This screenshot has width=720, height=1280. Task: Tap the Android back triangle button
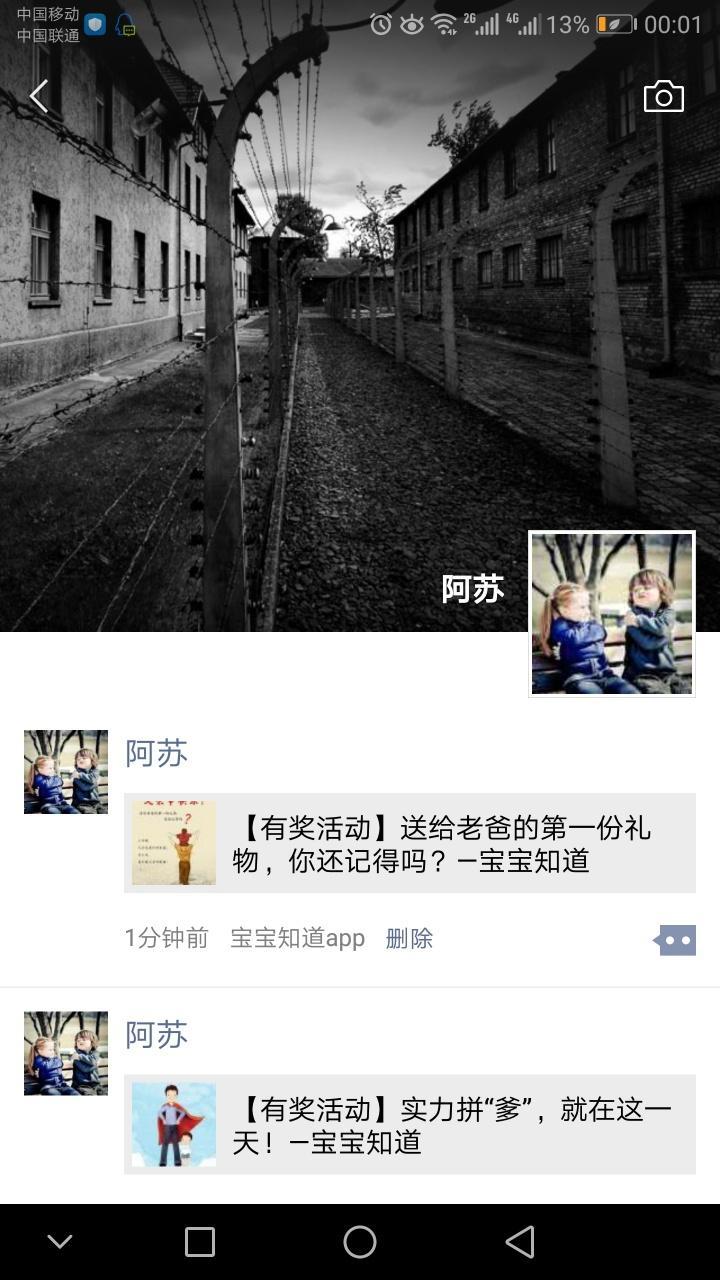(520, 1242)
